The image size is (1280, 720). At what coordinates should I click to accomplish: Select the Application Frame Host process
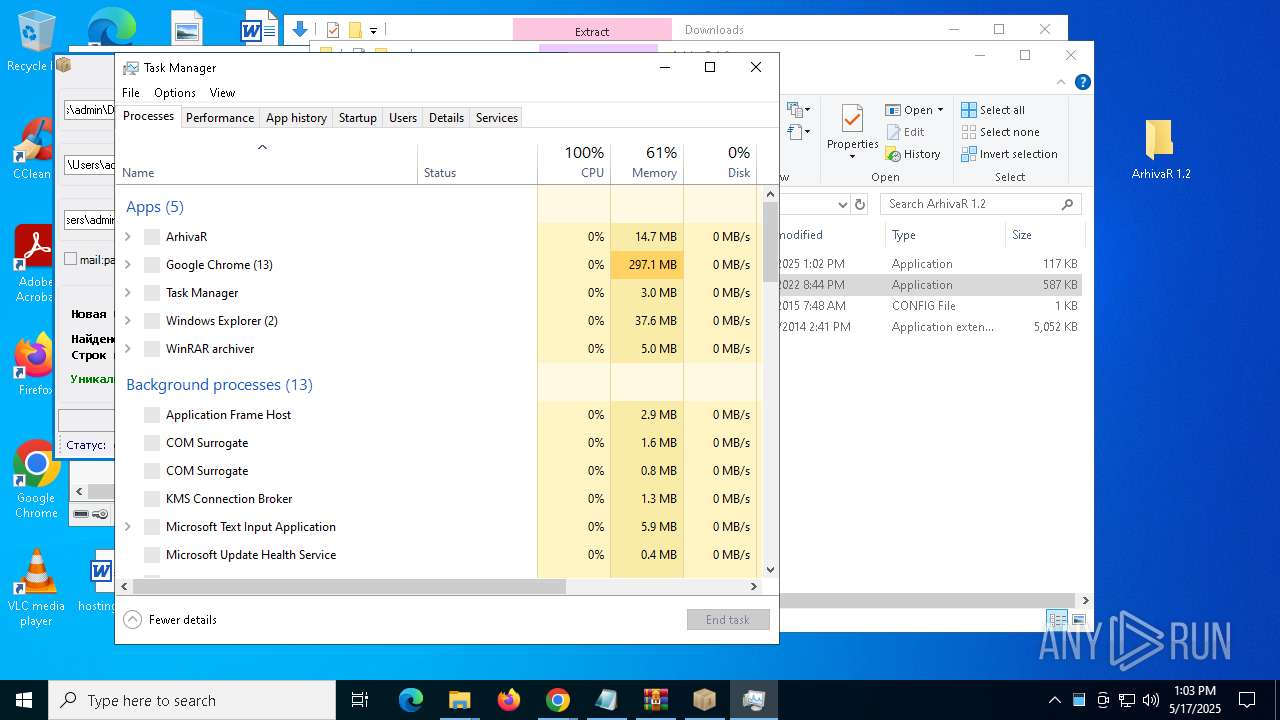pos(437,415)
